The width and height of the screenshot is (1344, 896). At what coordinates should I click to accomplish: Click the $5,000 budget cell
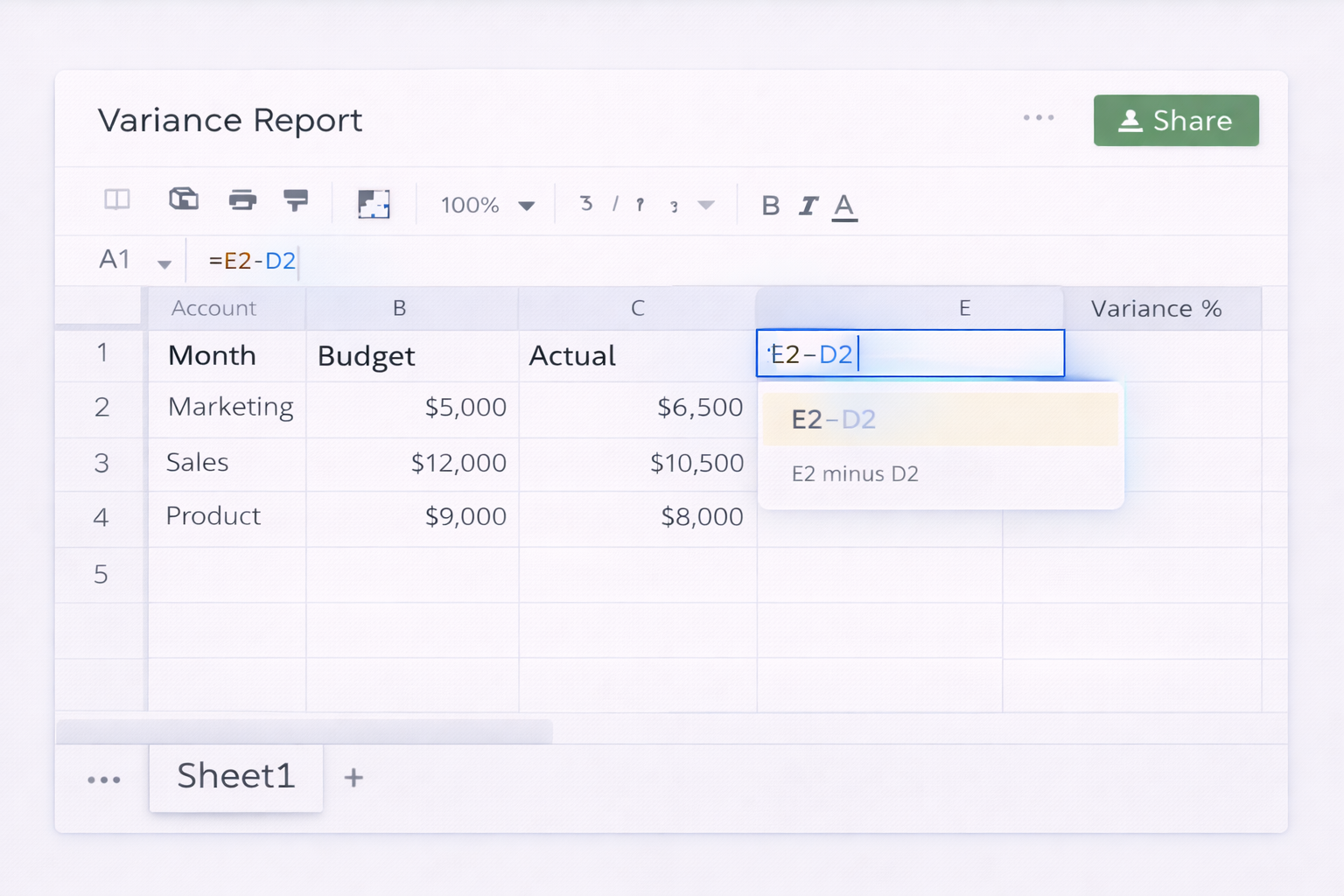click(412, 409)
